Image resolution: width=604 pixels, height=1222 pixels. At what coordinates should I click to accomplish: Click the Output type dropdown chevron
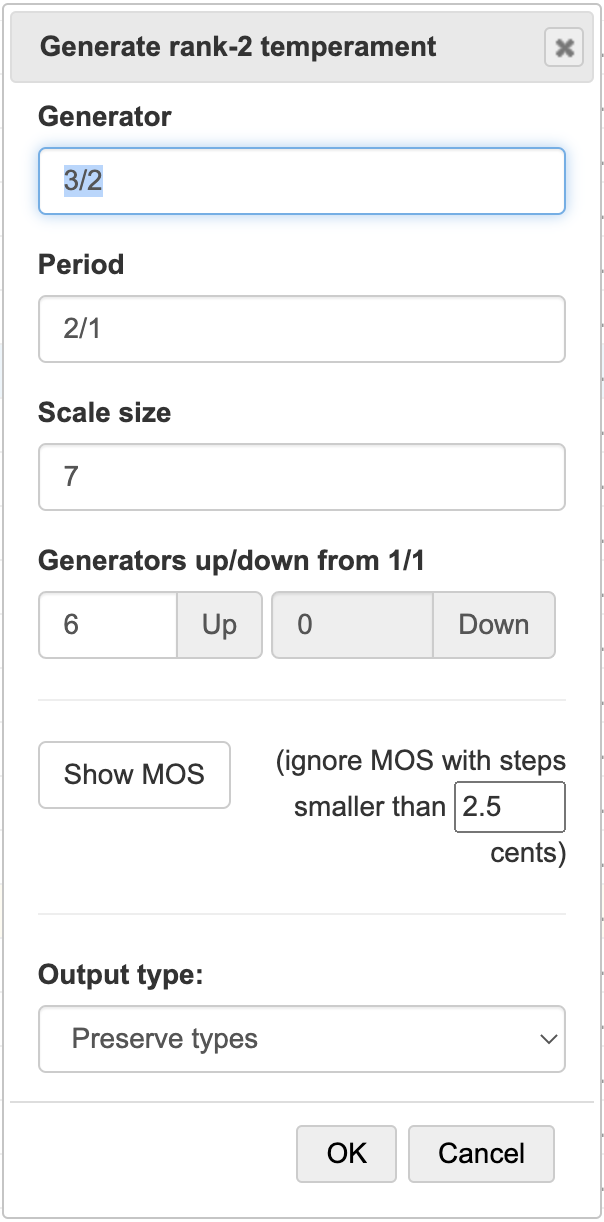(548, 1039)
